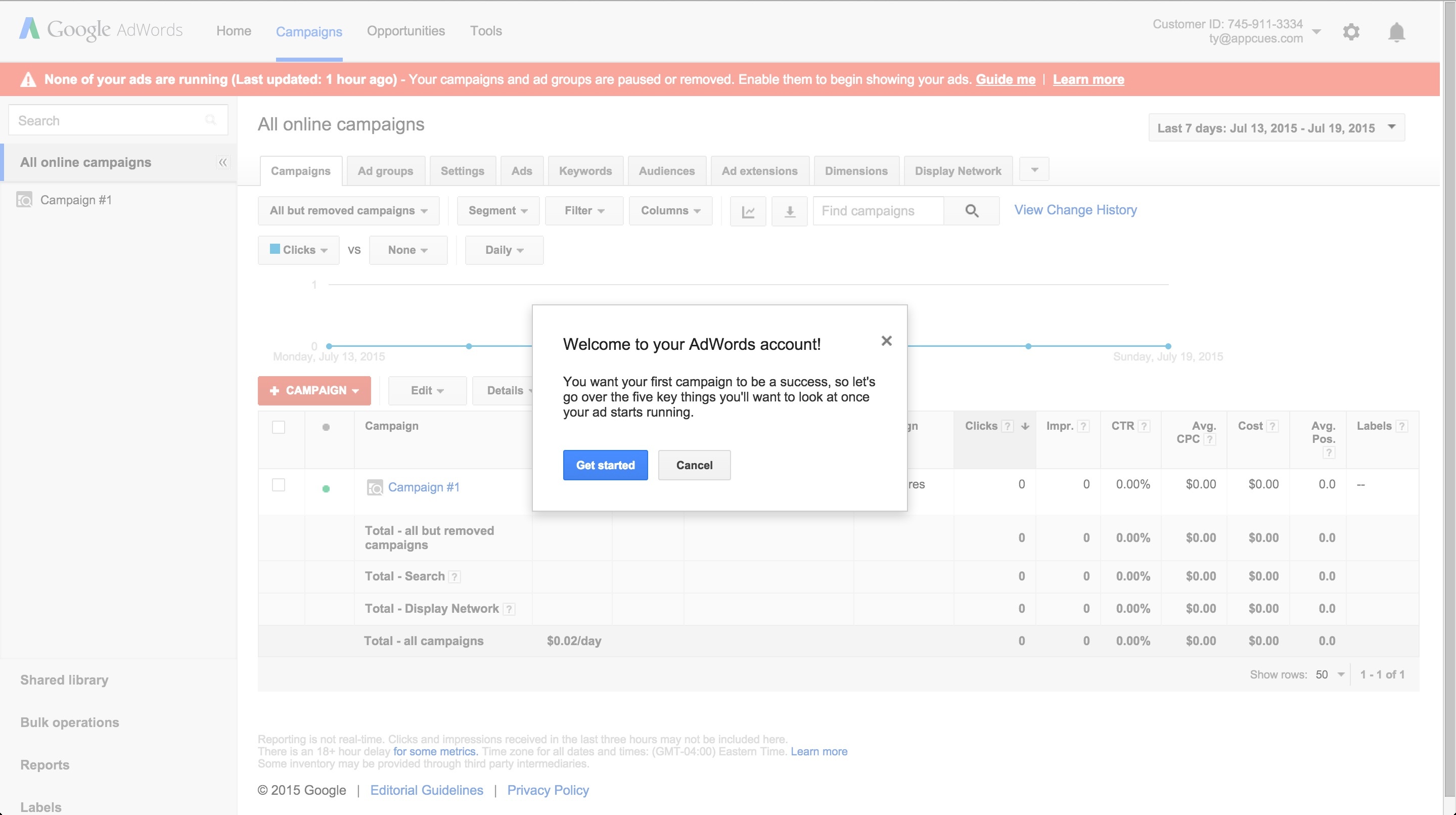This screenshot has height=815, width=1456.
Task: Open the Columns dropdown
Action: pos(670,211)
